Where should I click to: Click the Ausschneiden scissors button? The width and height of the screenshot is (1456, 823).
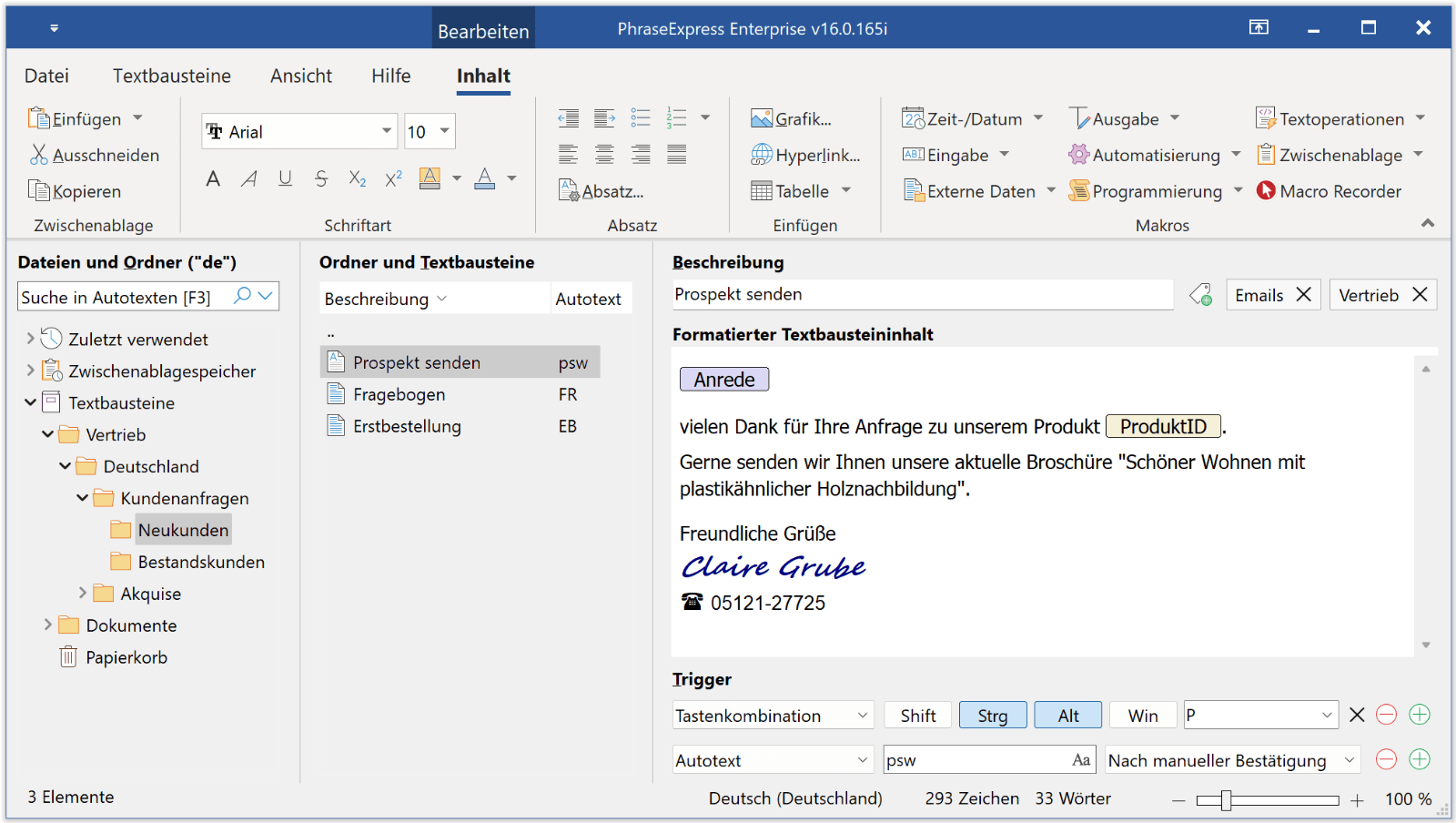click(x=95, y=155)
